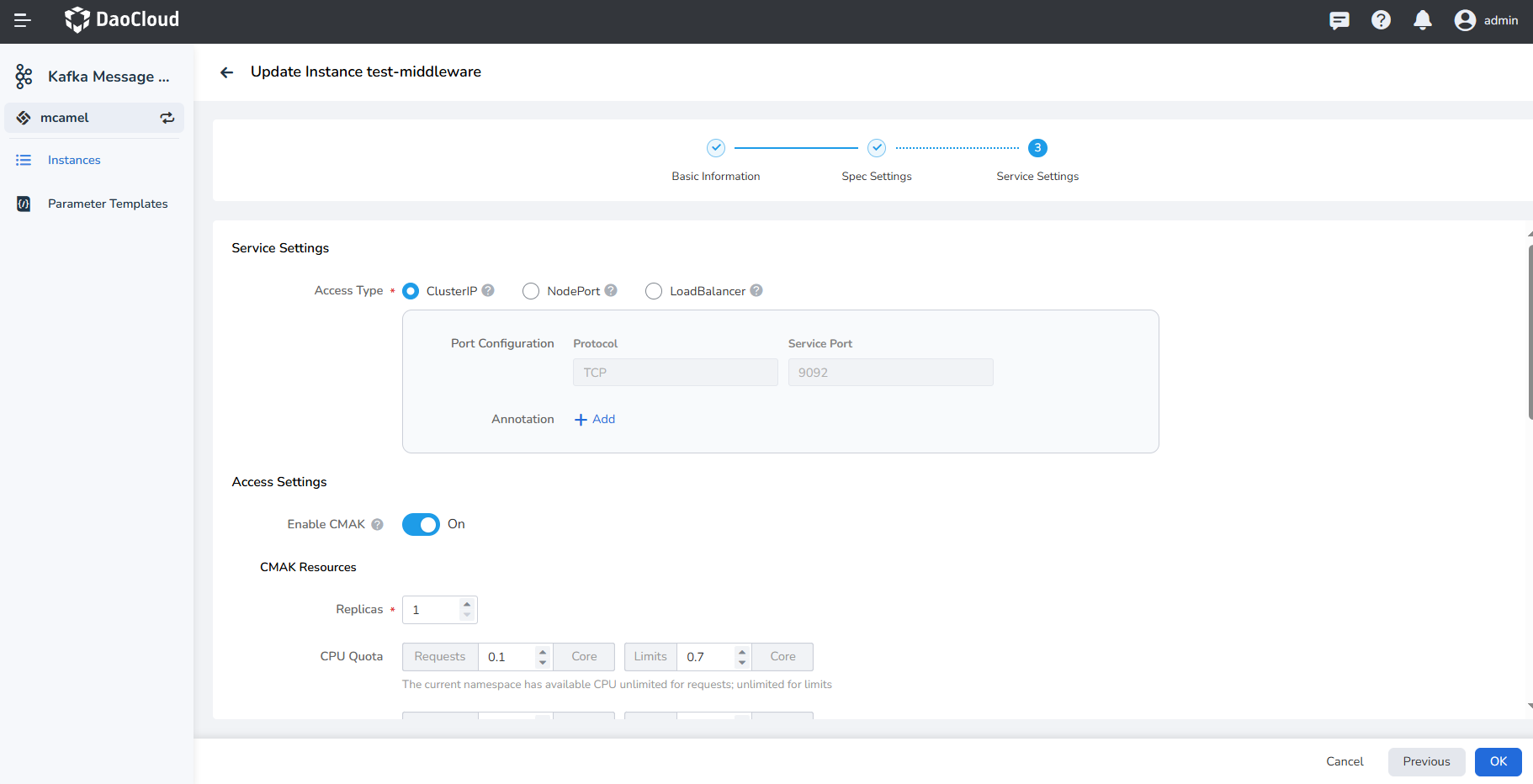Select the NodePort radio button
The height and width of the screenshot is (784, 1533).
point(531,291)
